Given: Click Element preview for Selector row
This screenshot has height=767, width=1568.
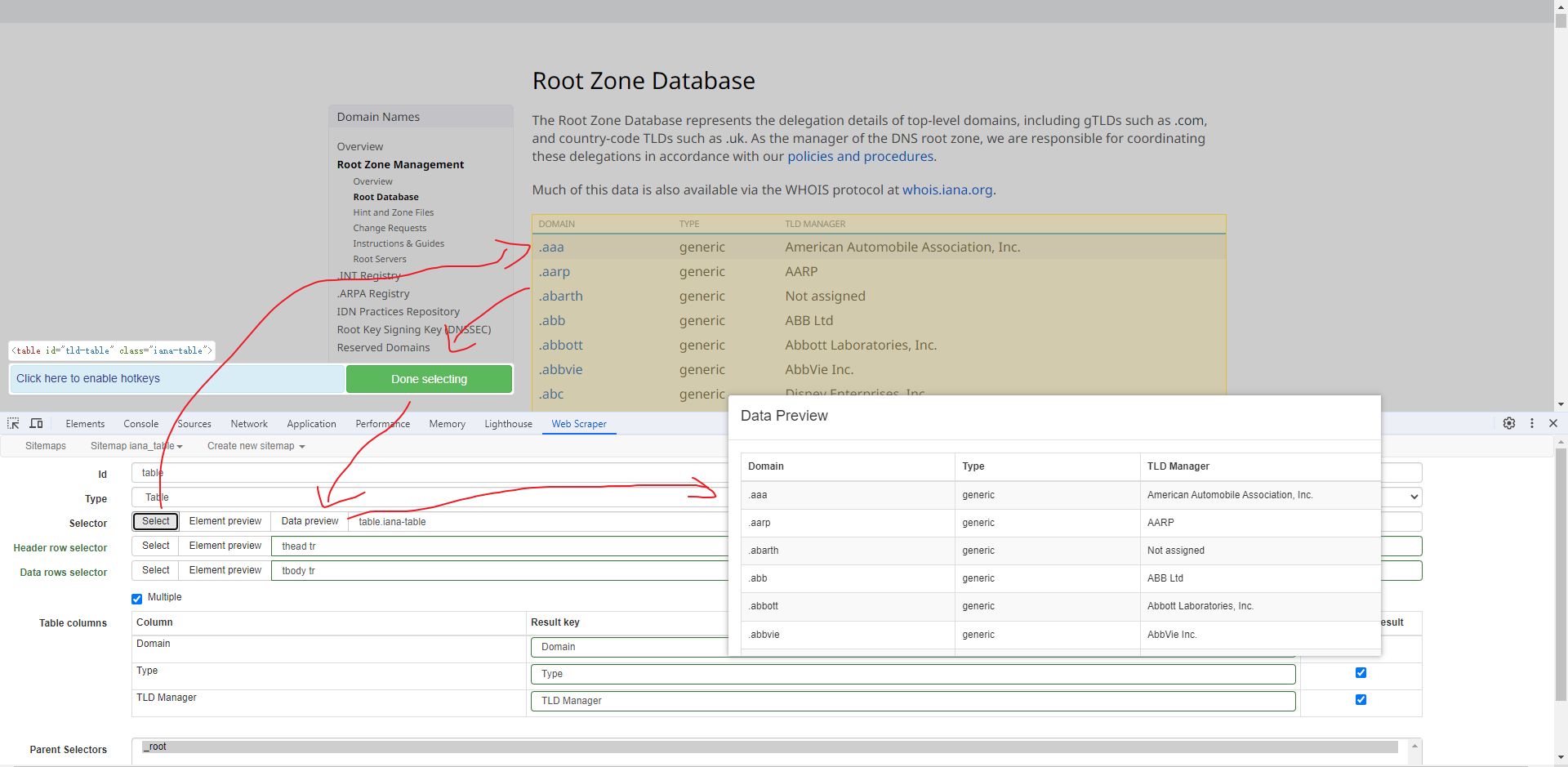Looking at the screenshot, I should tap(225, 521).
